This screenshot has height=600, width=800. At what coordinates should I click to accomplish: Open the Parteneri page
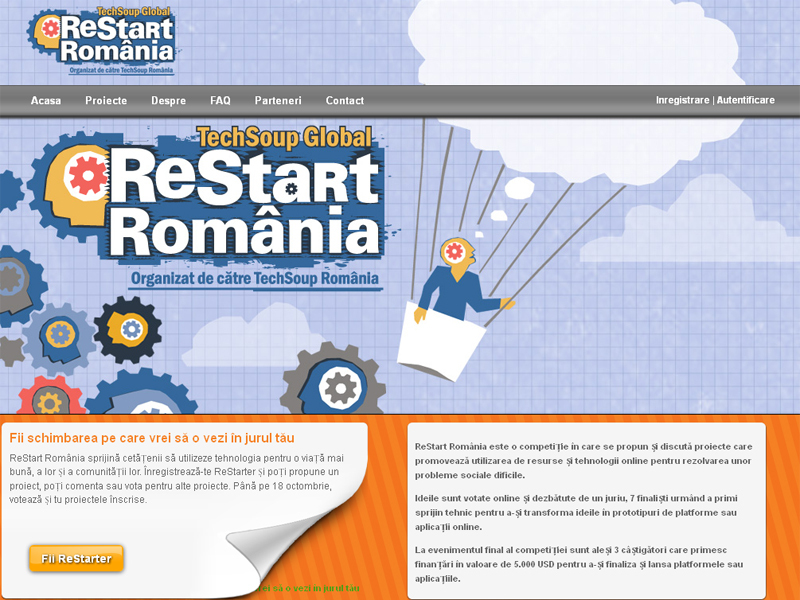coord(278,101)
